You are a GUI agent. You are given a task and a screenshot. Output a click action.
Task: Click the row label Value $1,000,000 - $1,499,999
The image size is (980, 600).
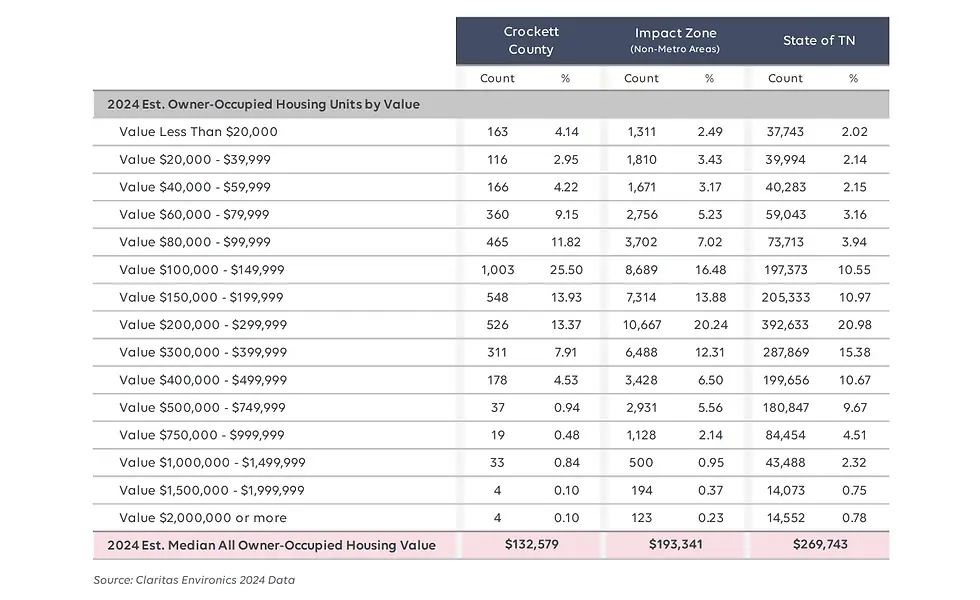coord(212,462)
